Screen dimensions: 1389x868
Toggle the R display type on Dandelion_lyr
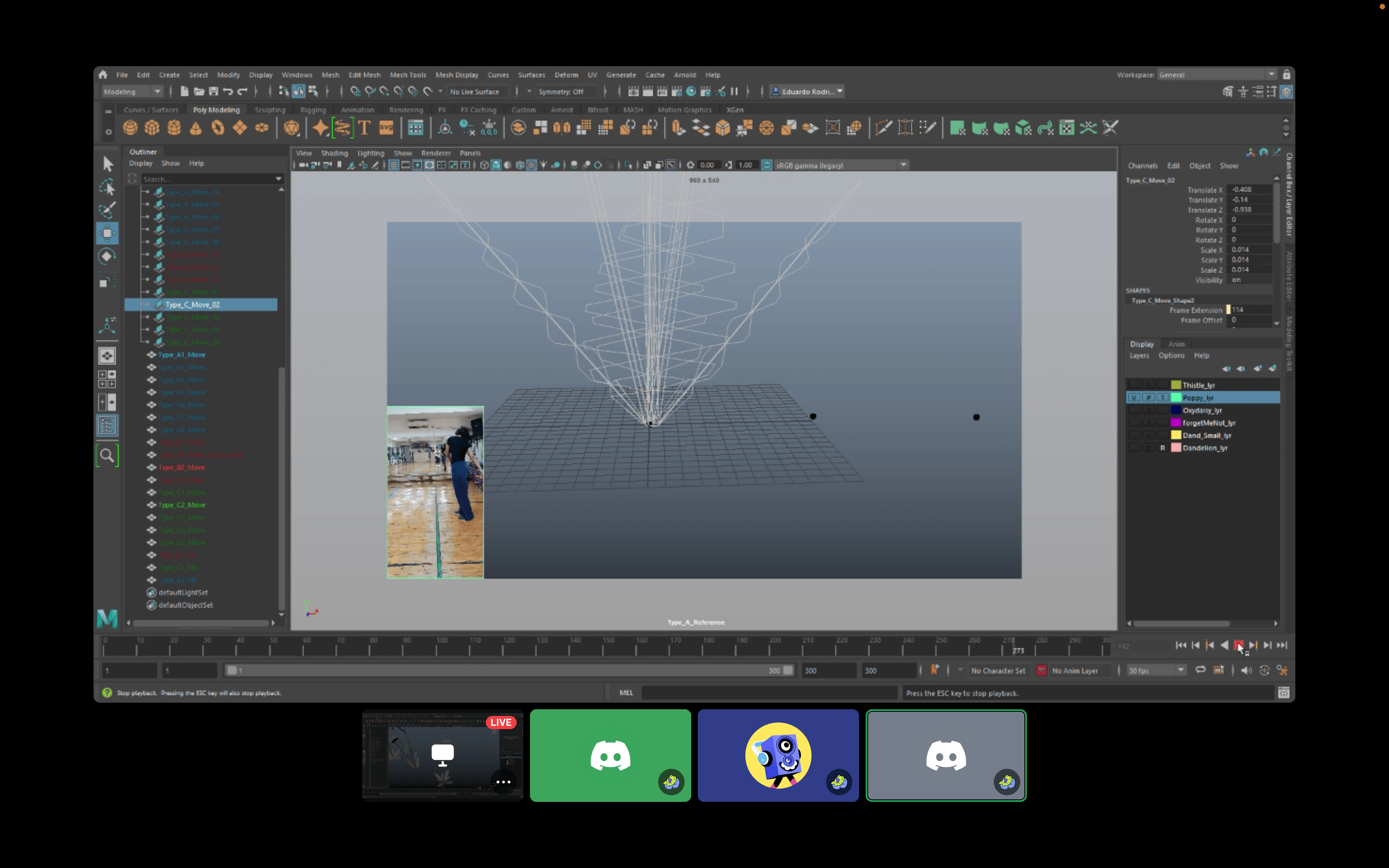[1162, 448]
